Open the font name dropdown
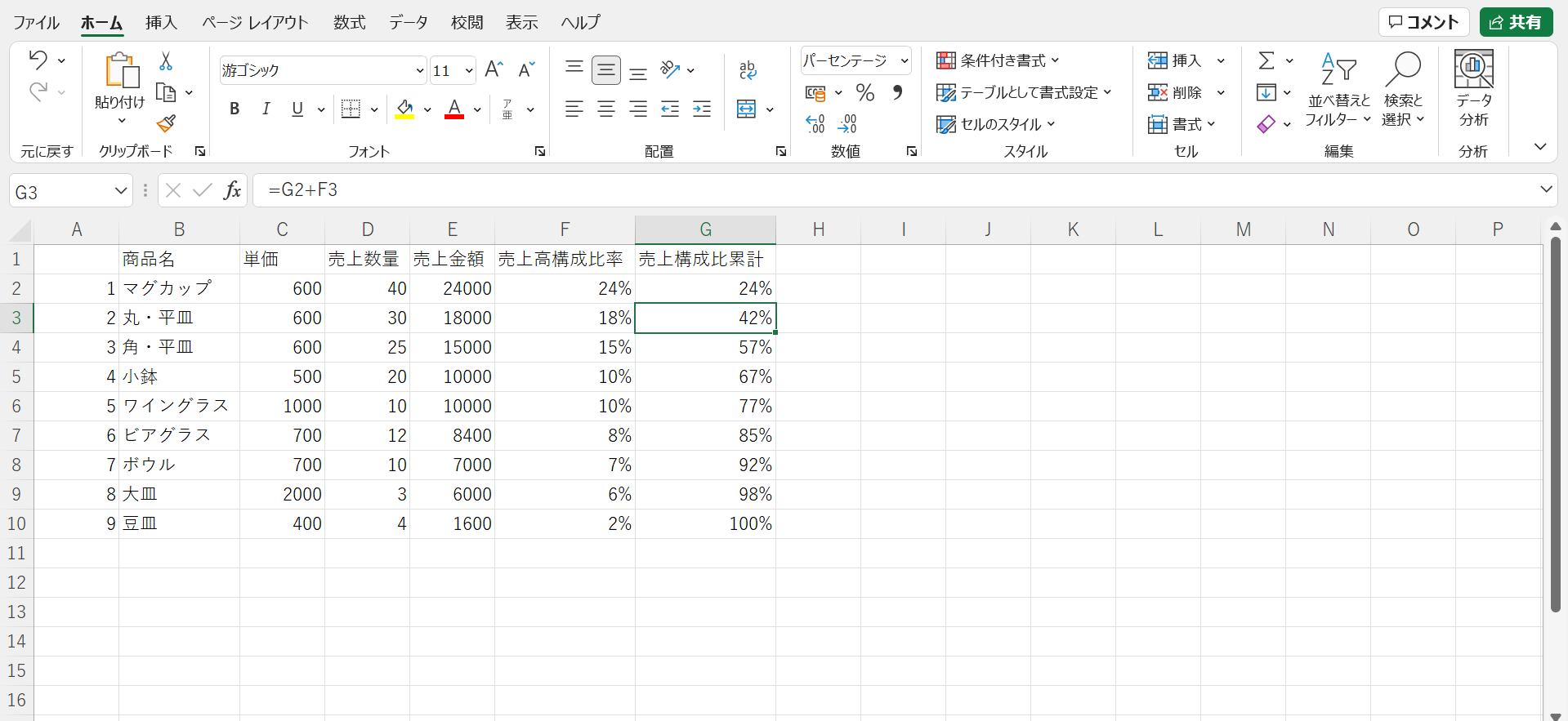Screen dimensions: 1568x721 tap(419, 71)
